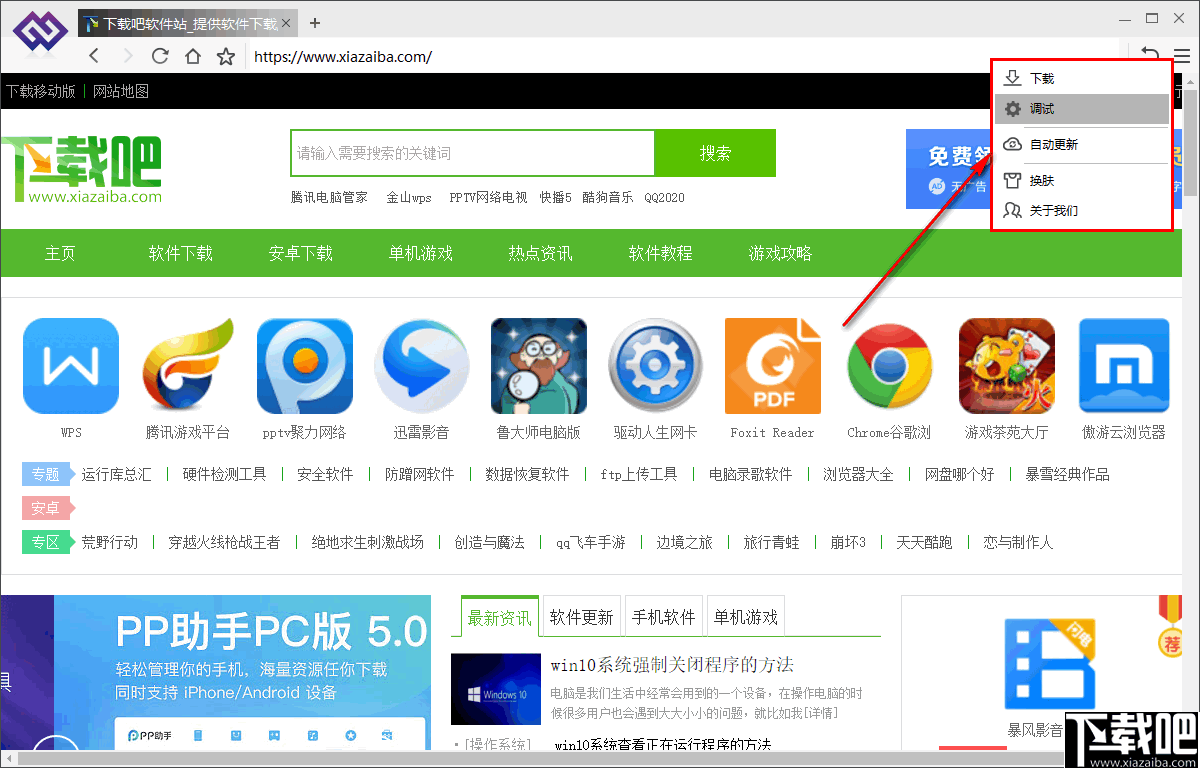Image resolution: width=1200 pixels, height=768 pixels.
Task: Open 腾讯游戏平台 app icon
Action: pyautogui.click(x=188, y=366)
